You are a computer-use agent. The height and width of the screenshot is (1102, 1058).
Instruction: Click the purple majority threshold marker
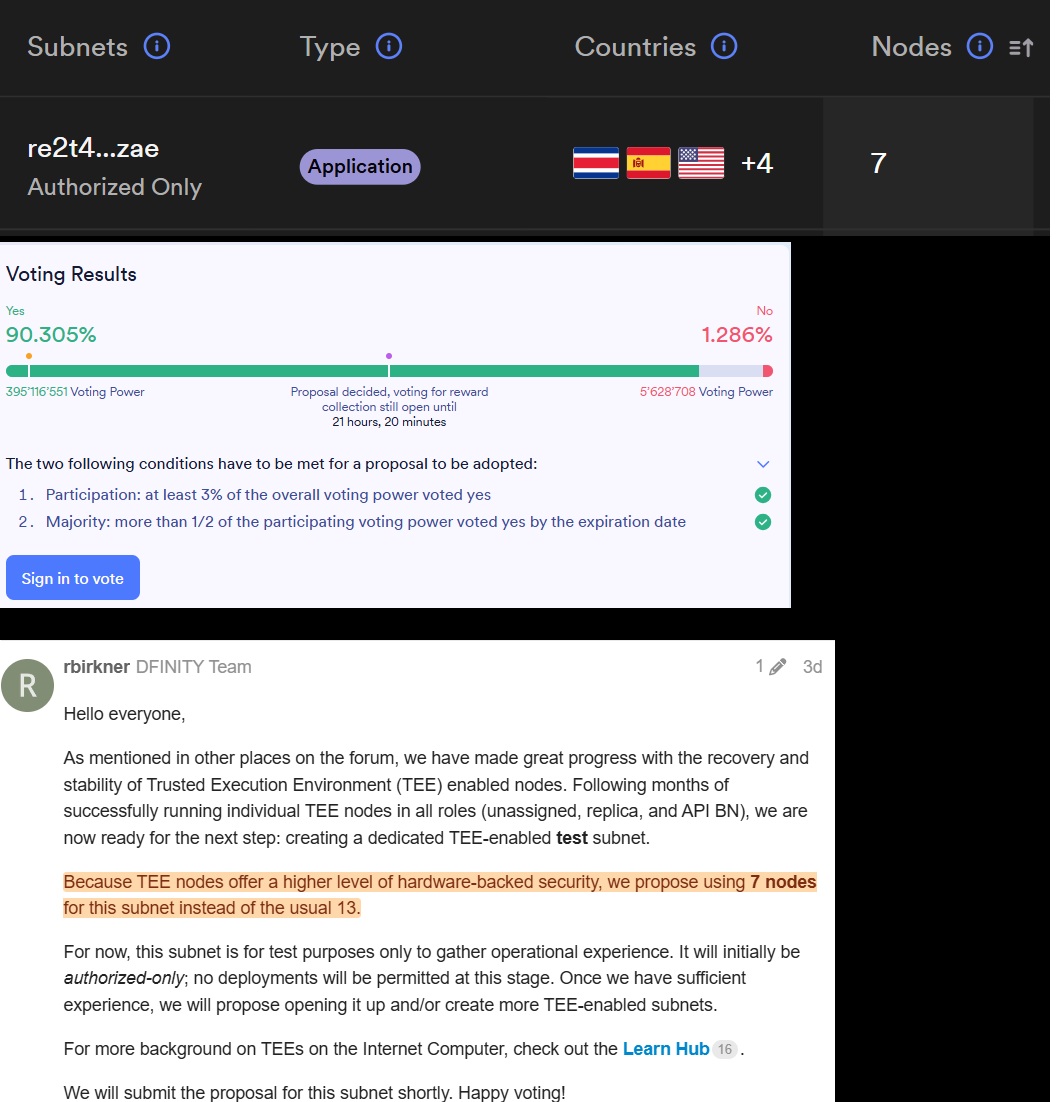tap(389, 356)
